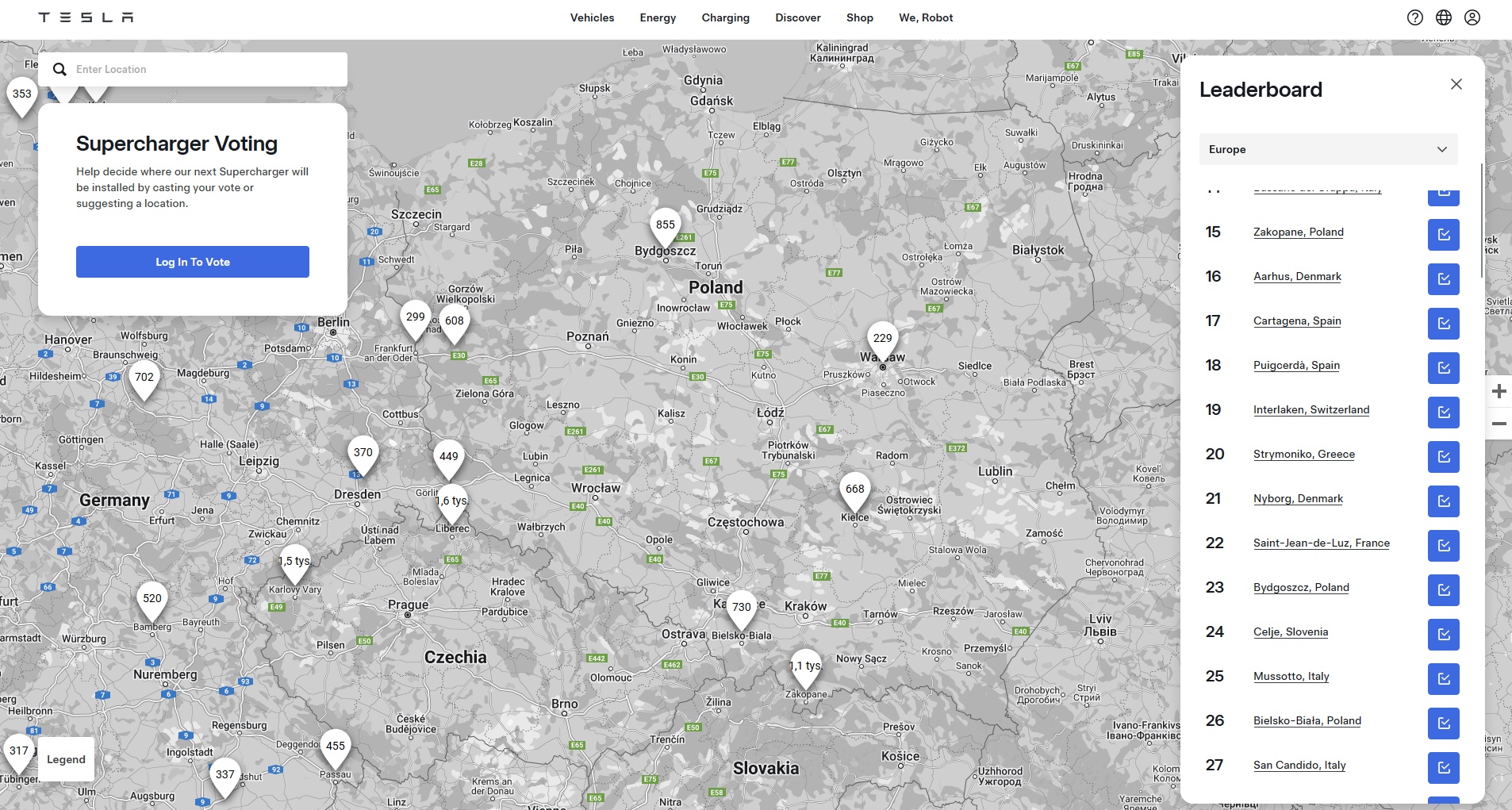1512x810 pixels.
Task: Select the 730 map pin near Bielsko-Biała
Action: [x=742, y=608]
